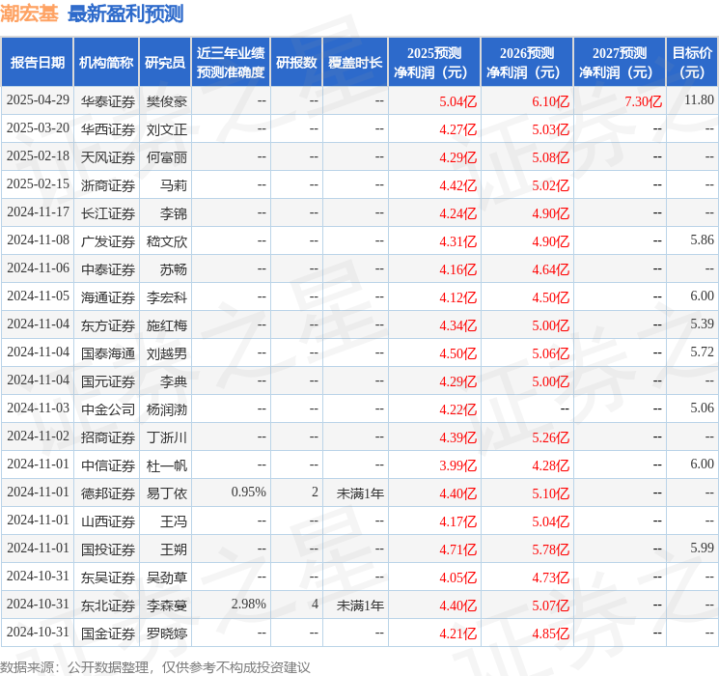
Task: Click 4.73亿 in the 东吴证券 row
Action: (x=550, y=577)
